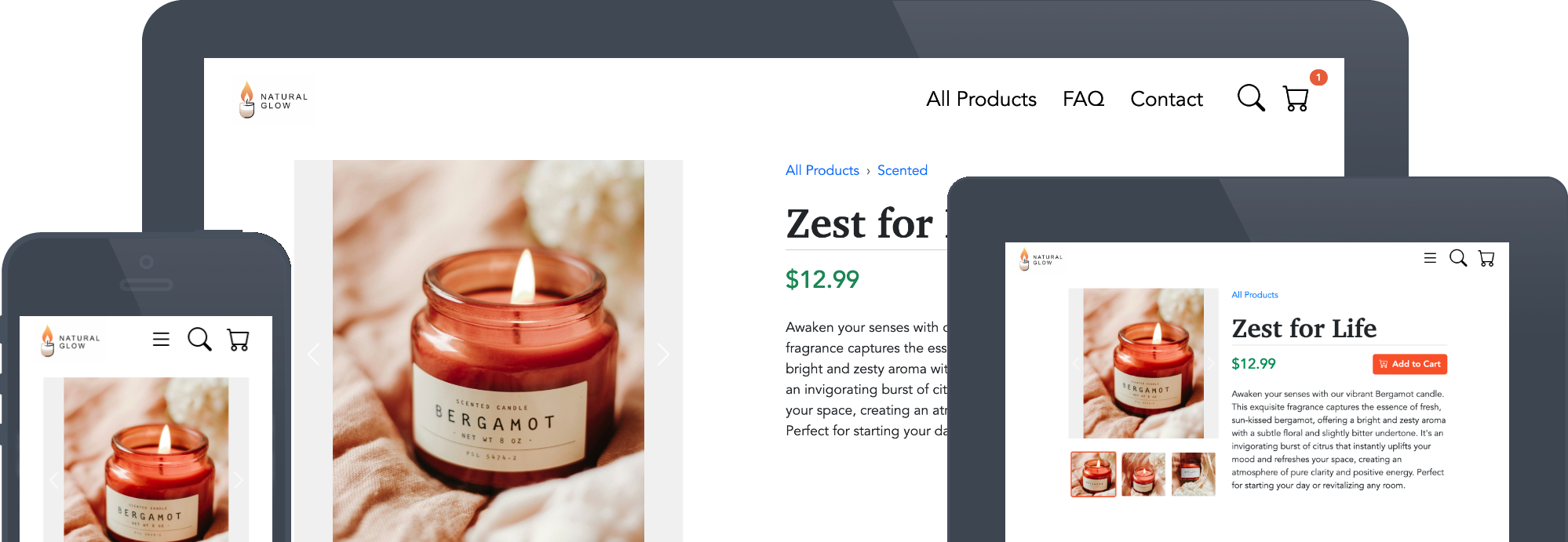Follow the All Products breadcrumb on tablet
The height and width of the screenshot is (542, 1568).
[x=1255, y=295]
